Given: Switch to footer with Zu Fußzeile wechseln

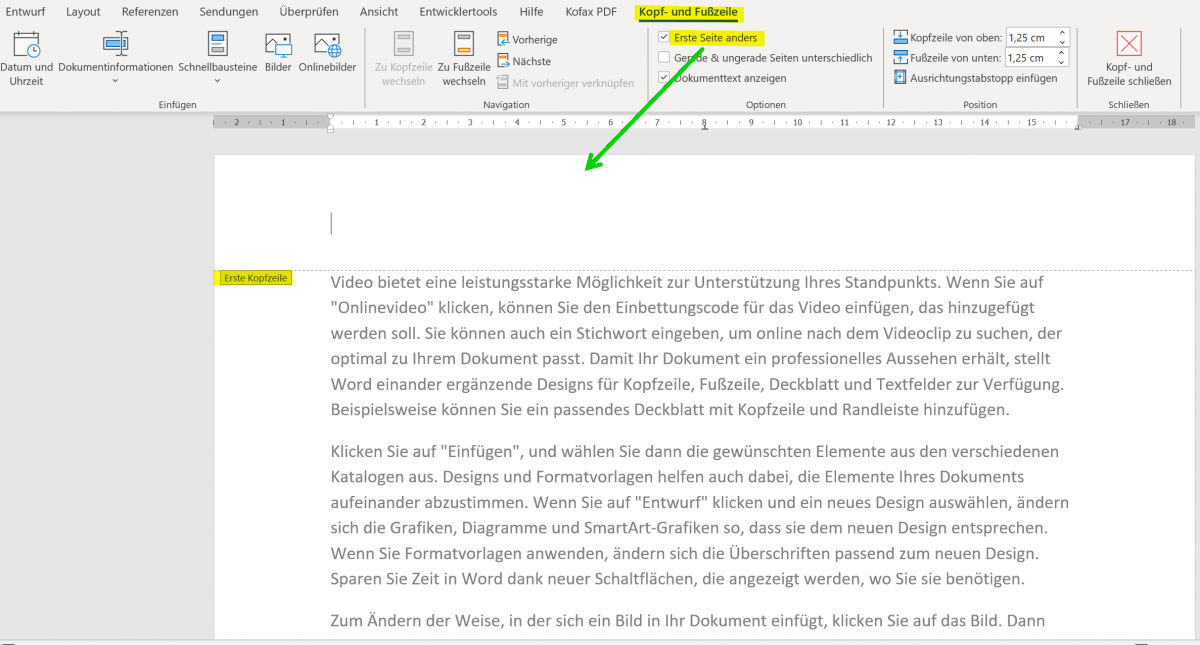Looking at the screenshot, I should (x=464, y=58).
